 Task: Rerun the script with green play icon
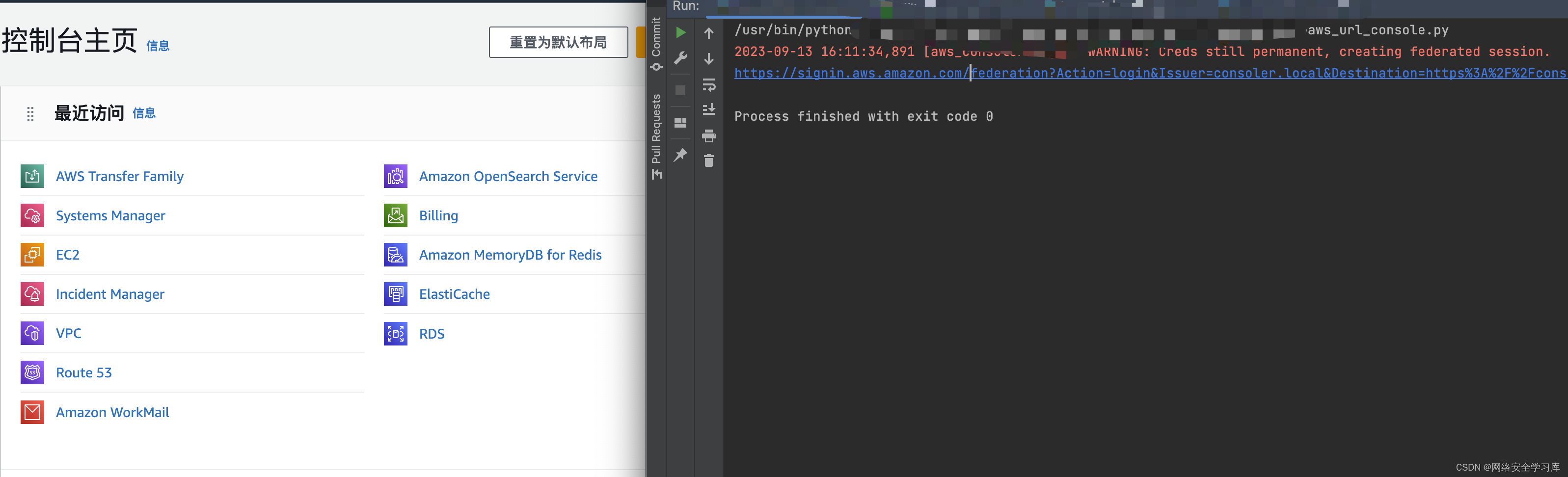point(680,32)
